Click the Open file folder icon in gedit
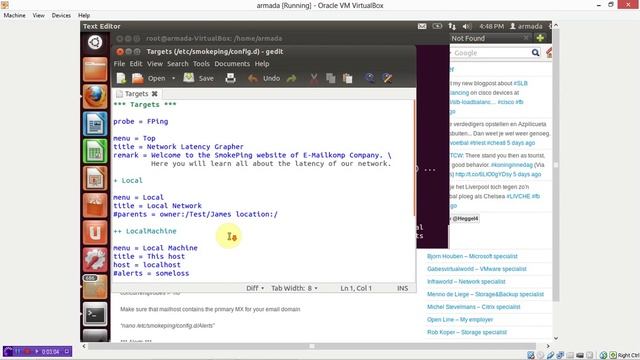The width and height of the screenshot is (640, 360). [x=138, y=78]
